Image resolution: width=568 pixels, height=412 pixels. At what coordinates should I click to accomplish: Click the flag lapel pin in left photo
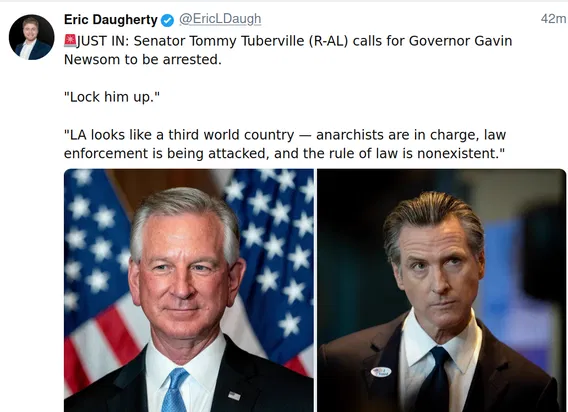234,396
